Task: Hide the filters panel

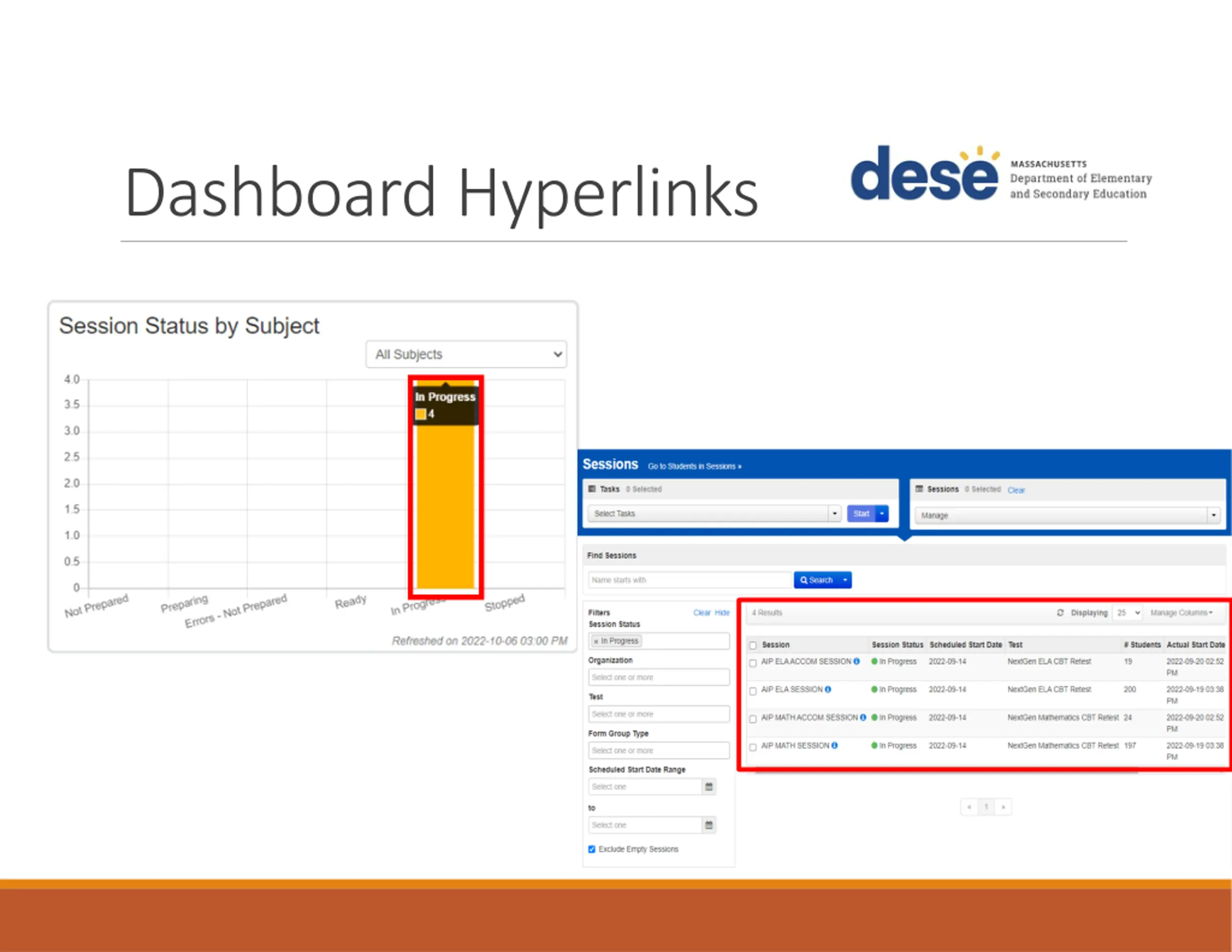Action: pos(722,613)
